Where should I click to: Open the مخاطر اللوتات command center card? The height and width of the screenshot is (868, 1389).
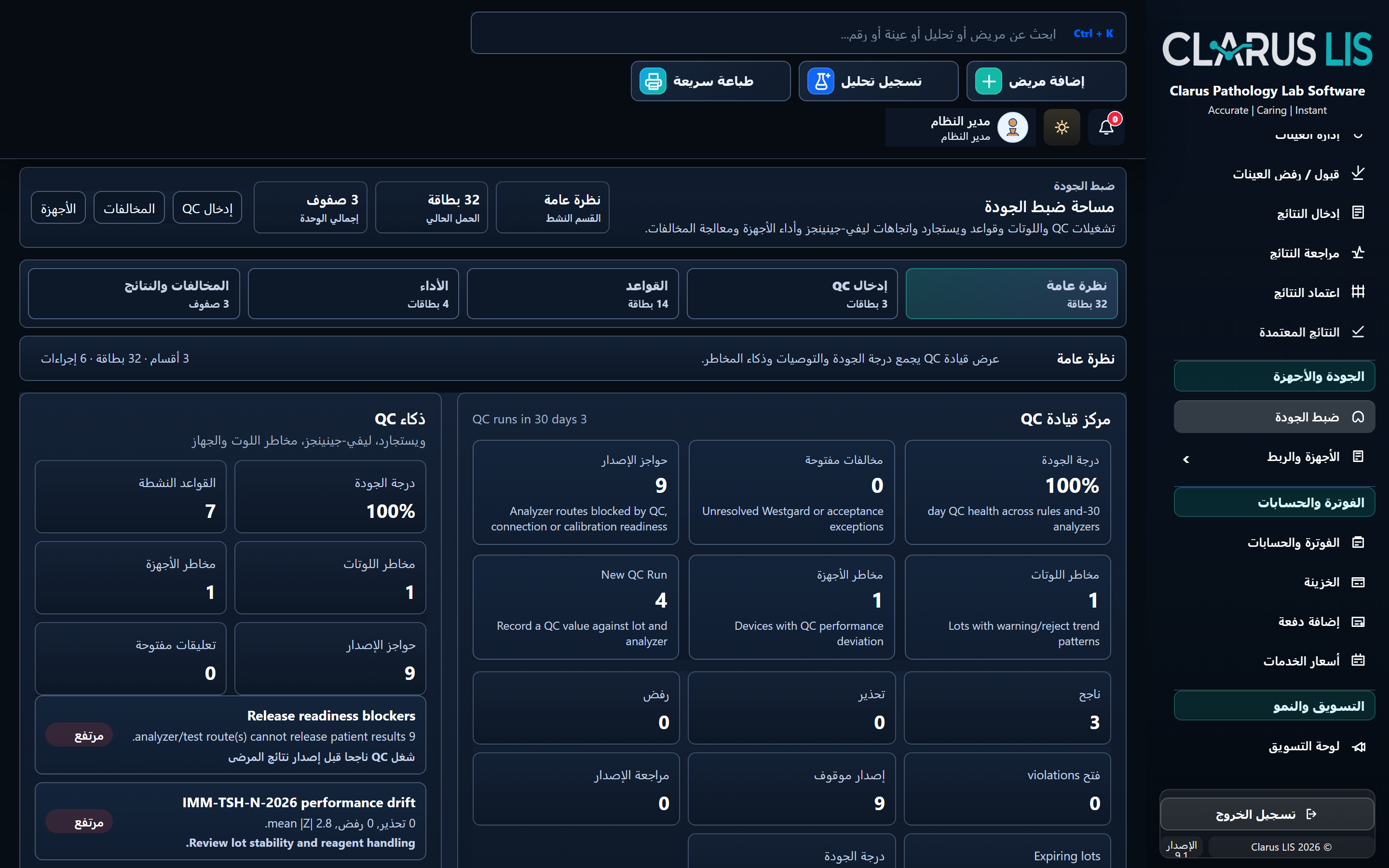click(1008, 608)
